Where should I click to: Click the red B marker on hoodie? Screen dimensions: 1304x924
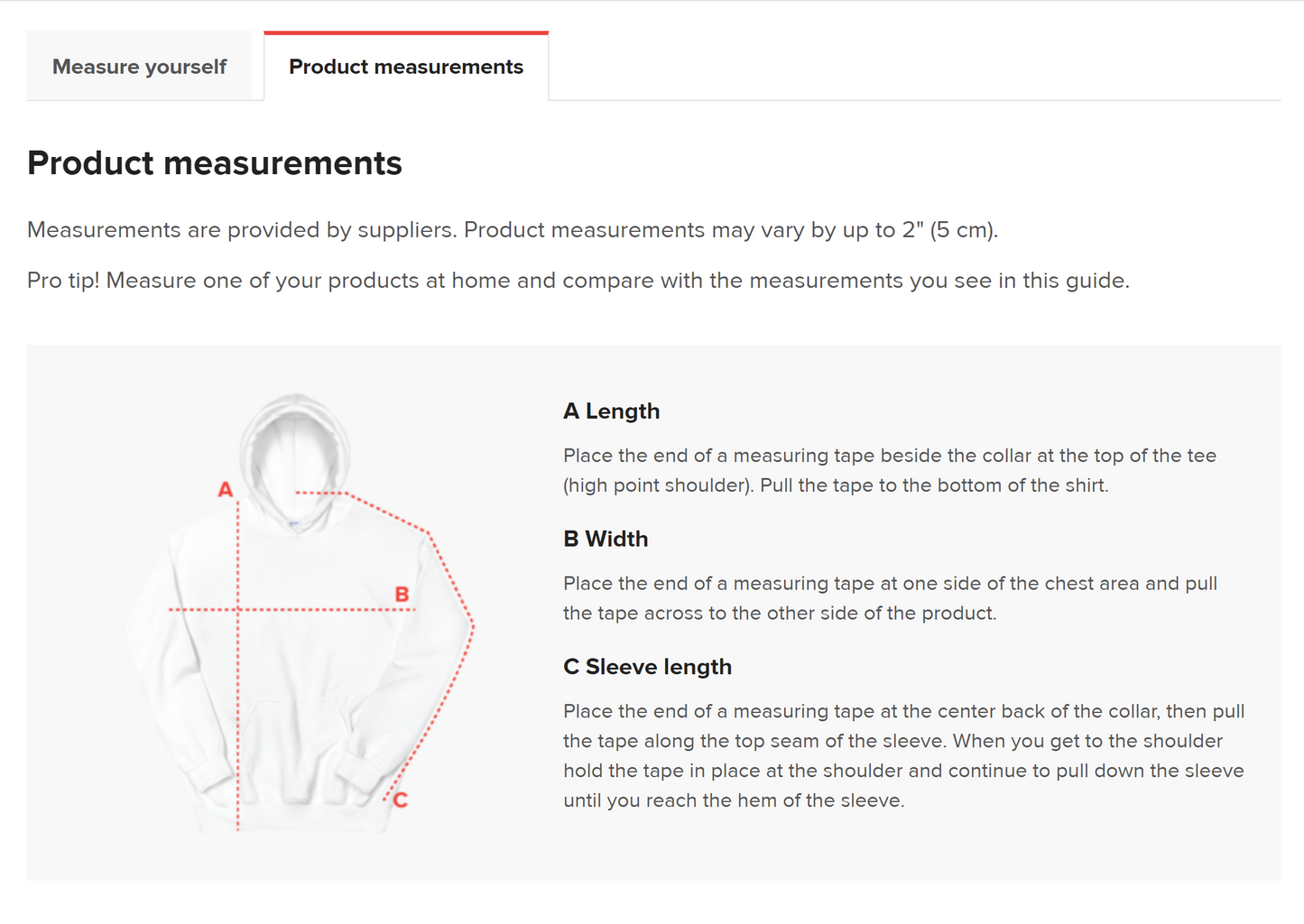(402, 594)
